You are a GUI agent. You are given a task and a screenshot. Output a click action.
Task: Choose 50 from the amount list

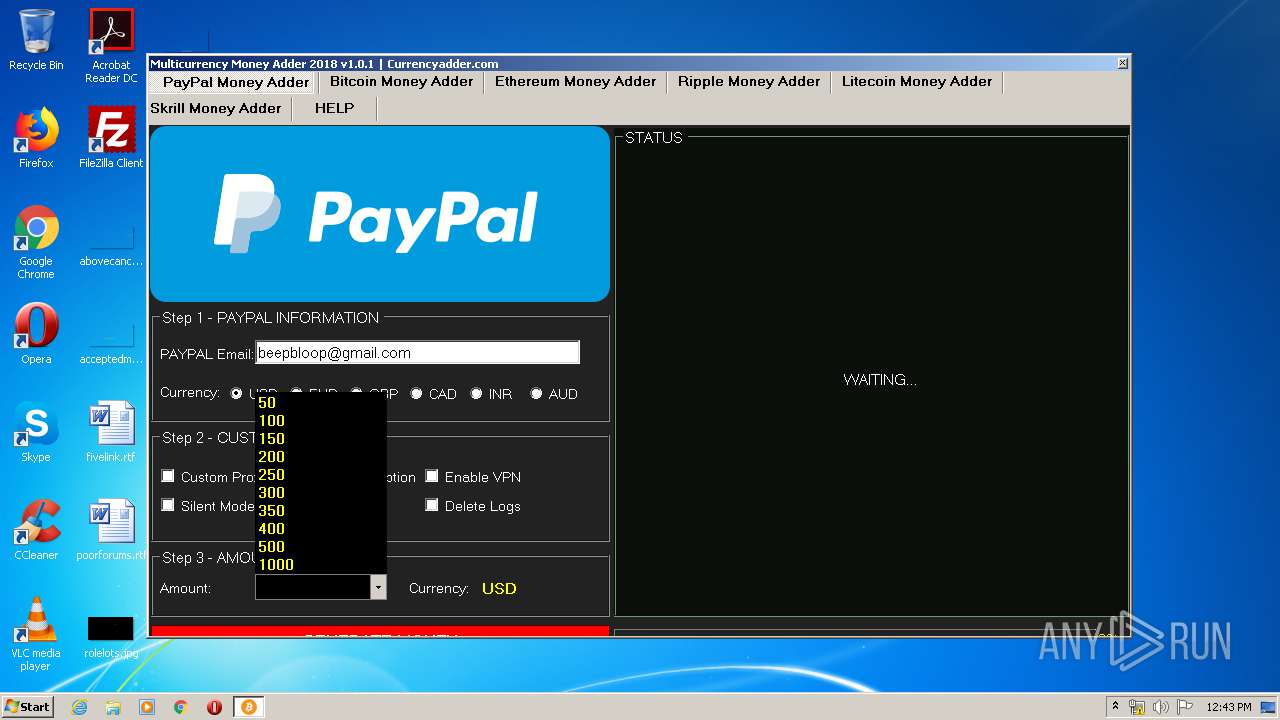pyautogui.click(x=320, y=403)
